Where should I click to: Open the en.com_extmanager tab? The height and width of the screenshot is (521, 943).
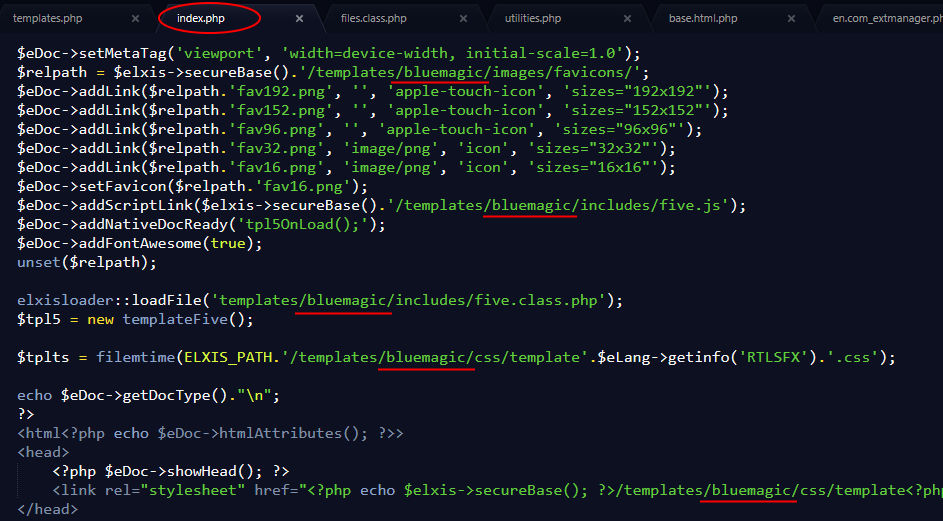[887, 18]
